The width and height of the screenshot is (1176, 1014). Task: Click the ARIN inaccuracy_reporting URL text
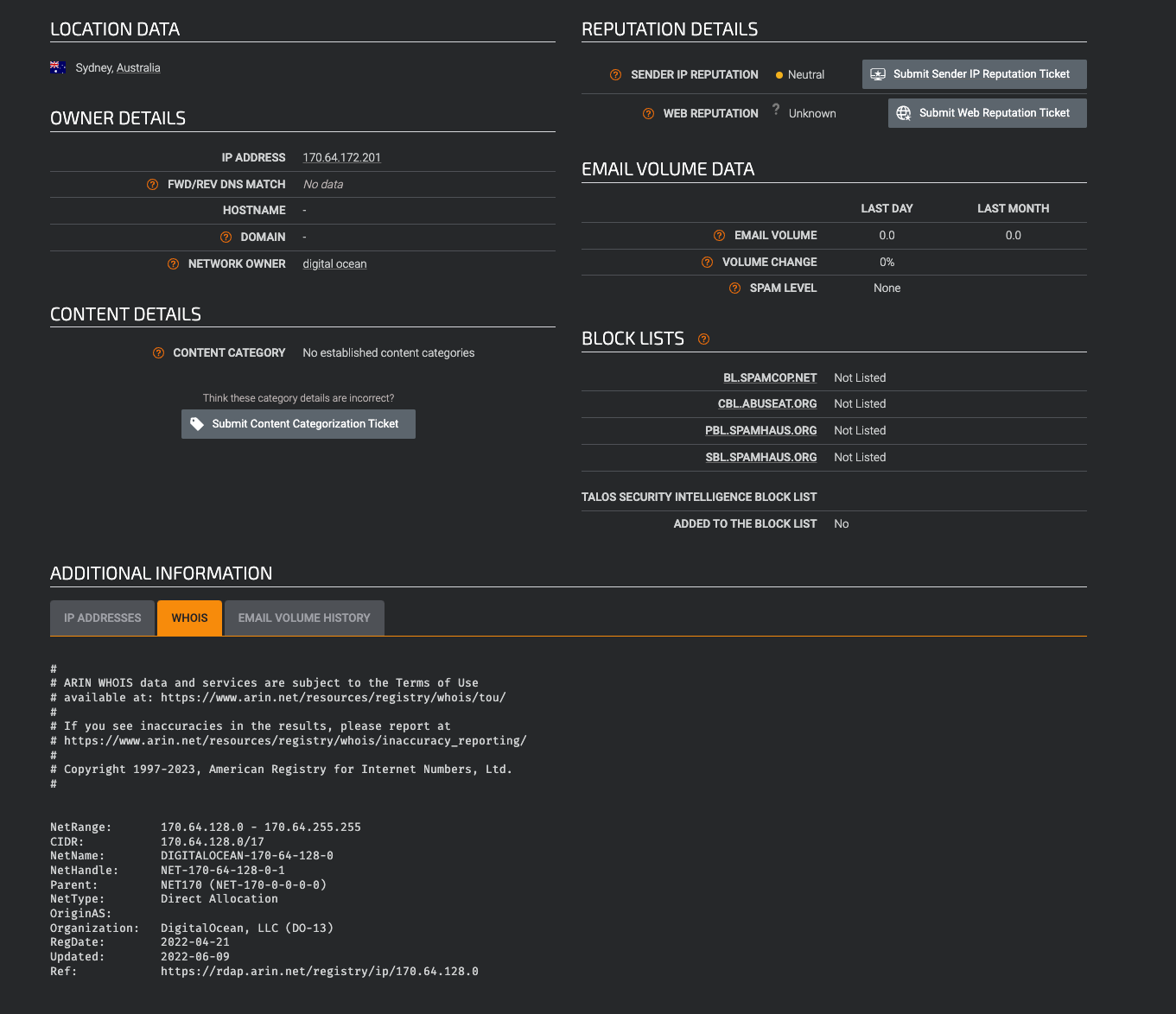[x=296, y=740]
